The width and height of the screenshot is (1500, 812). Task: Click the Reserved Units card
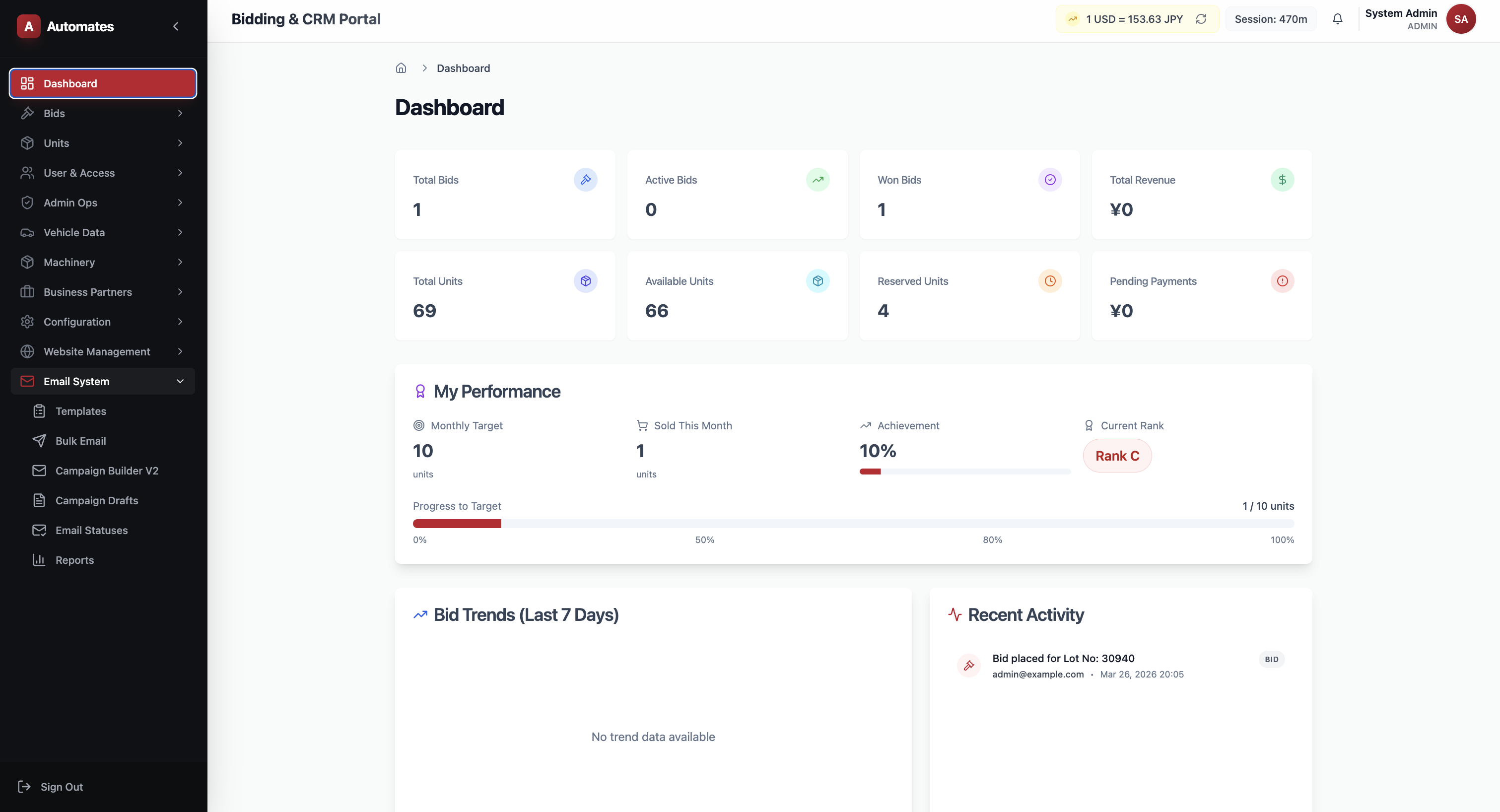969,296
